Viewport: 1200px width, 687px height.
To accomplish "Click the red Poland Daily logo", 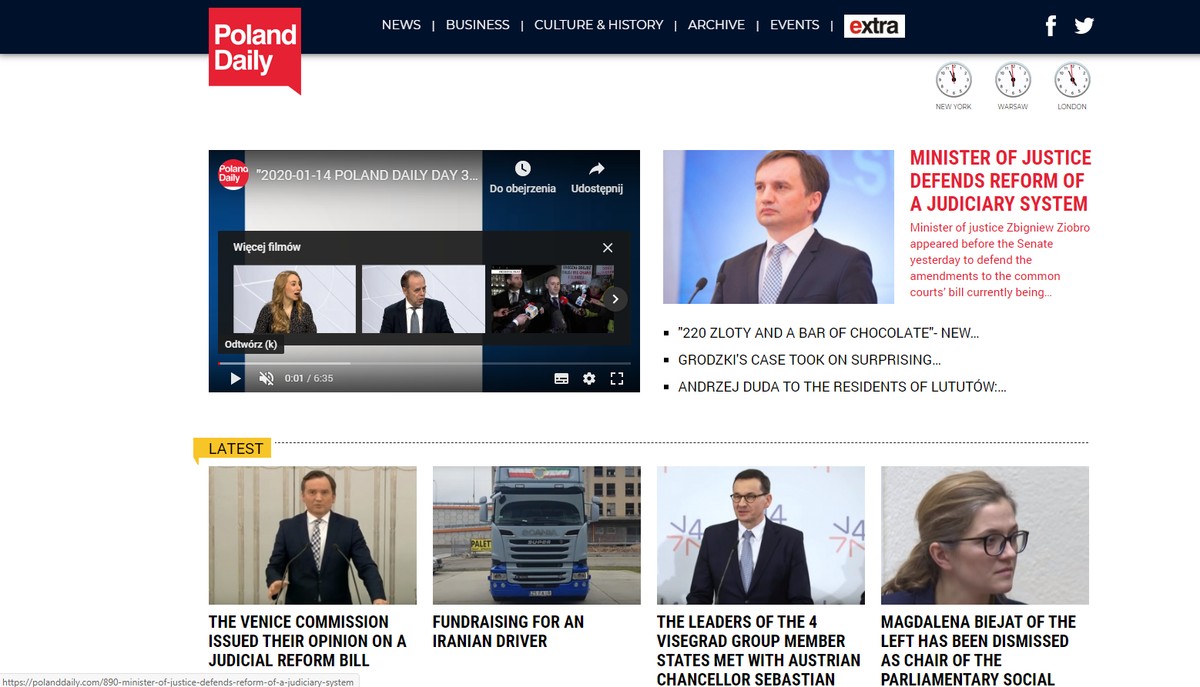I will [255, 45].
